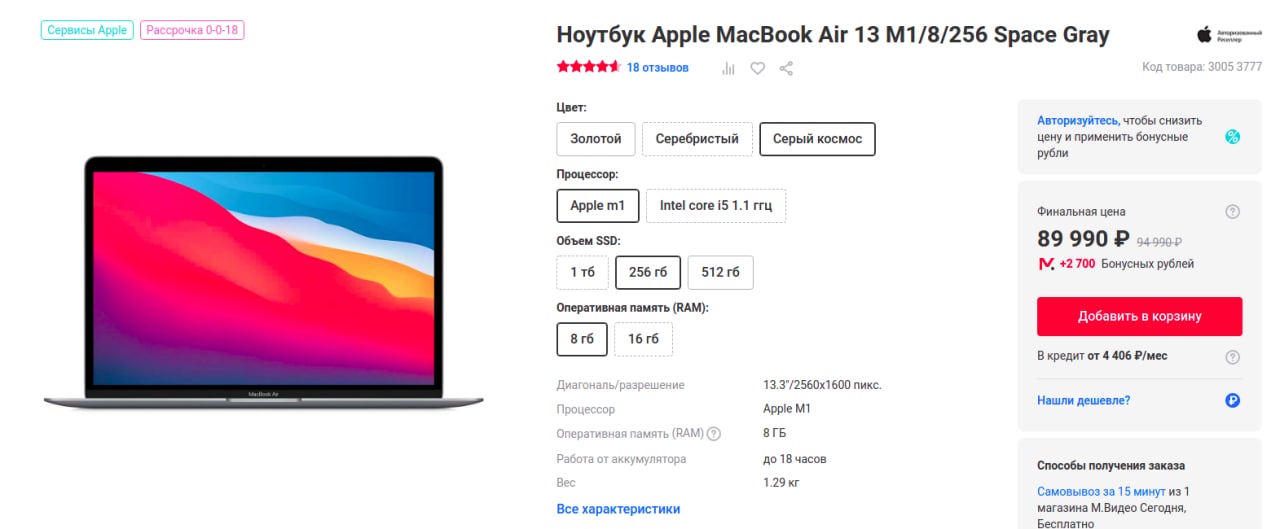Click question icon near Оперативная память (RAM)
The width and height of the screenshot is (1280, 529).
tap(713, 434)
